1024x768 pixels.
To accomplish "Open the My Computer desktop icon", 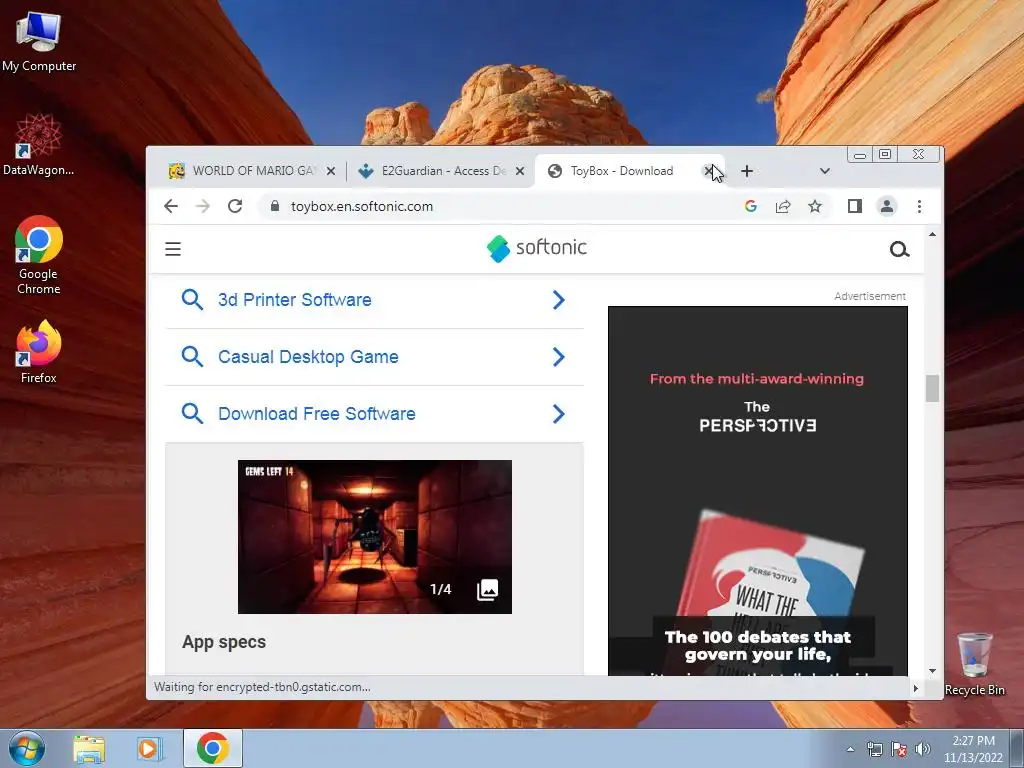I will click(x=39, y=40).
